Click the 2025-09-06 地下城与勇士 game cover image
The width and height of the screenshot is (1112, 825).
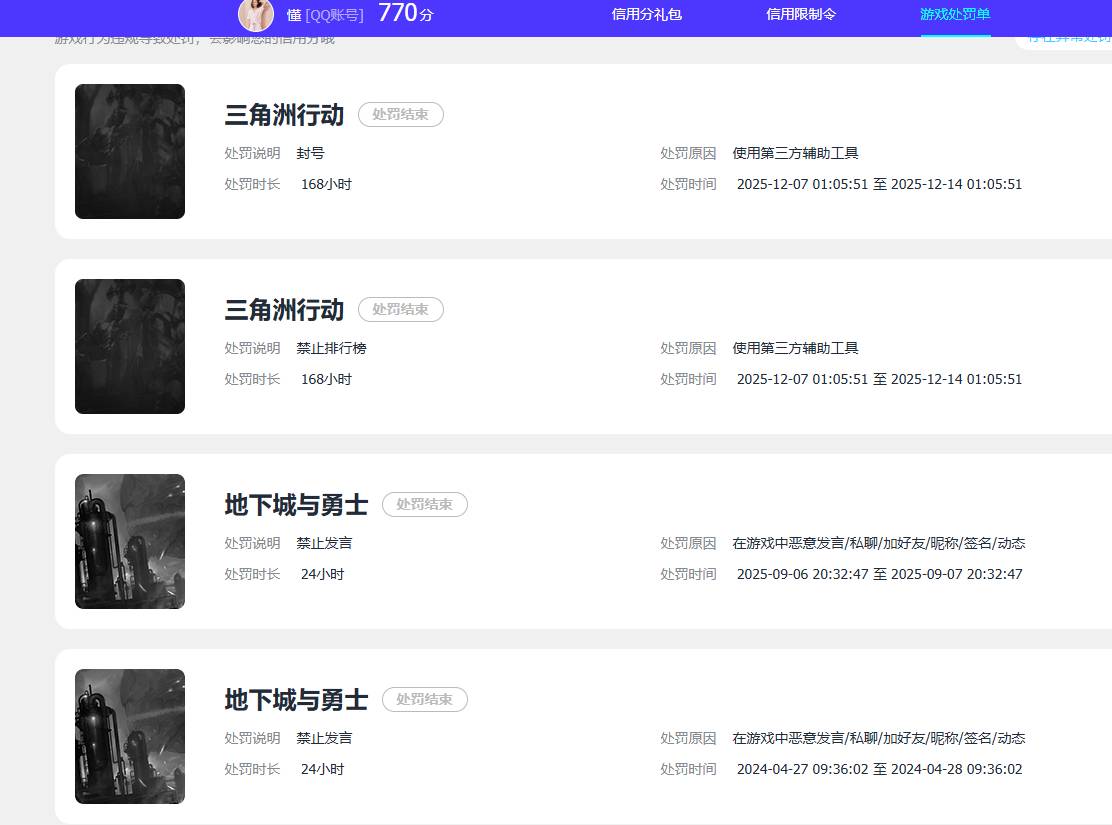tap(130, 541)
